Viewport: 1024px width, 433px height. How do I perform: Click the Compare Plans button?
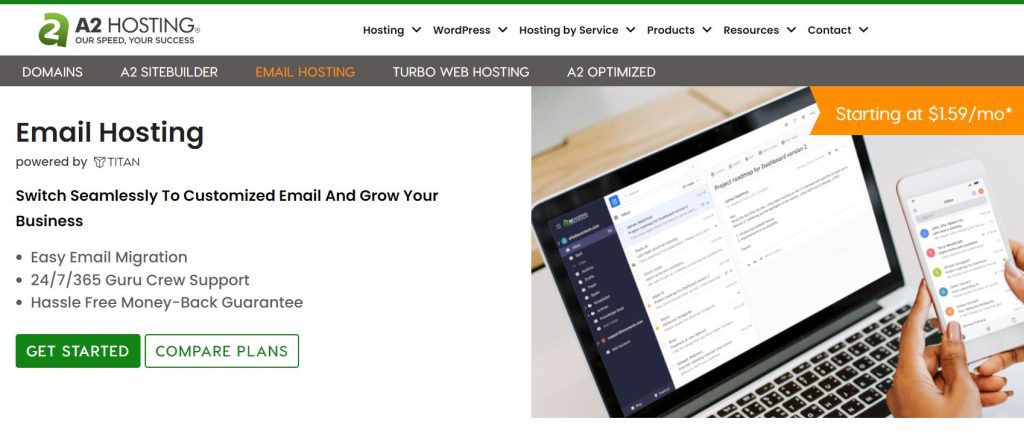point(222,351)
